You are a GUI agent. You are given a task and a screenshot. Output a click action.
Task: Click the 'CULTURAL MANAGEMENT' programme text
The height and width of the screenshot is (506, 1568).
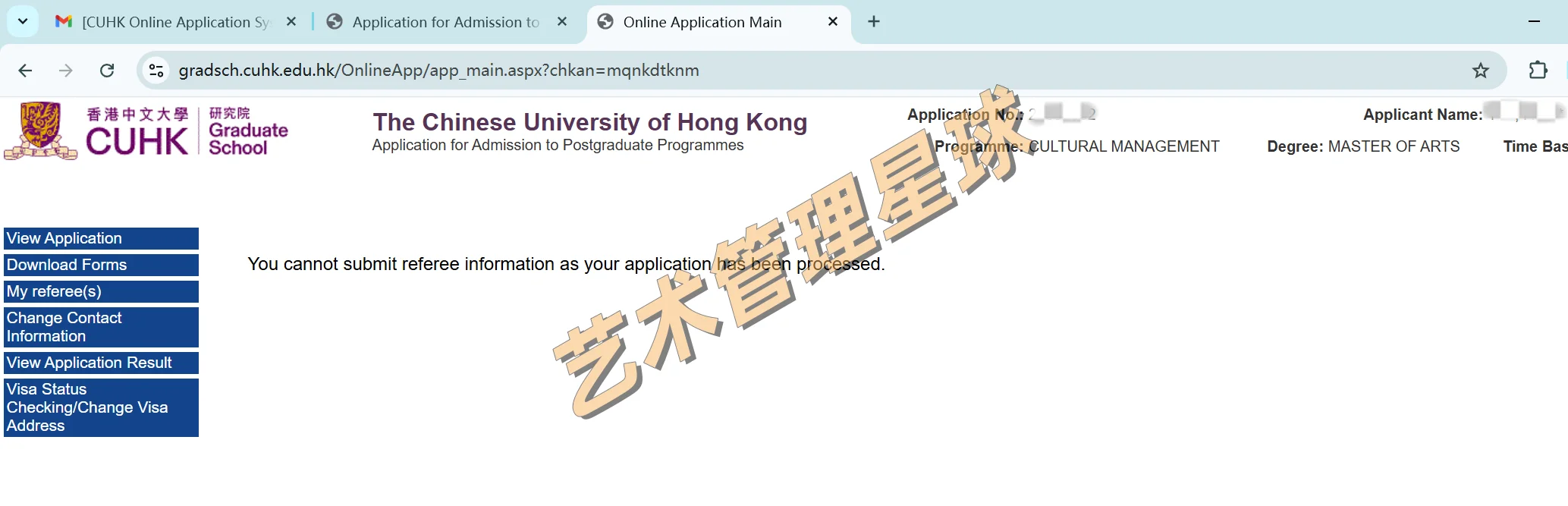click(x=1123, y=146)
